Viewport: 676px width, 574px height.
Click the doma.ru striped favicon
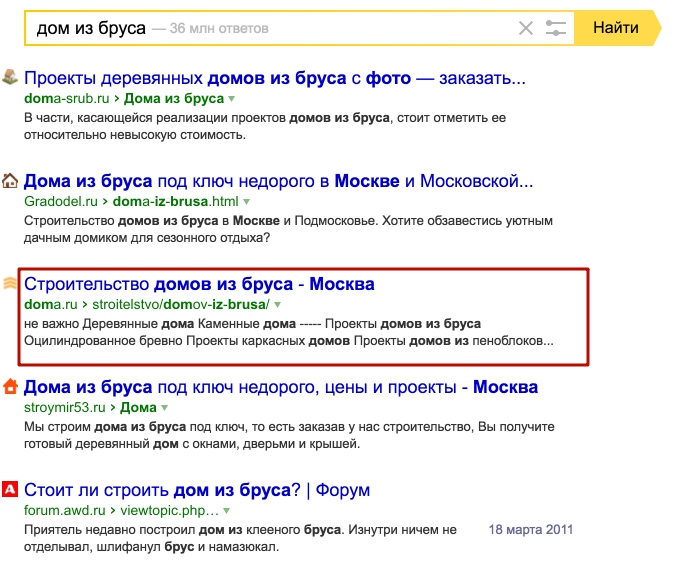[10, 283]
